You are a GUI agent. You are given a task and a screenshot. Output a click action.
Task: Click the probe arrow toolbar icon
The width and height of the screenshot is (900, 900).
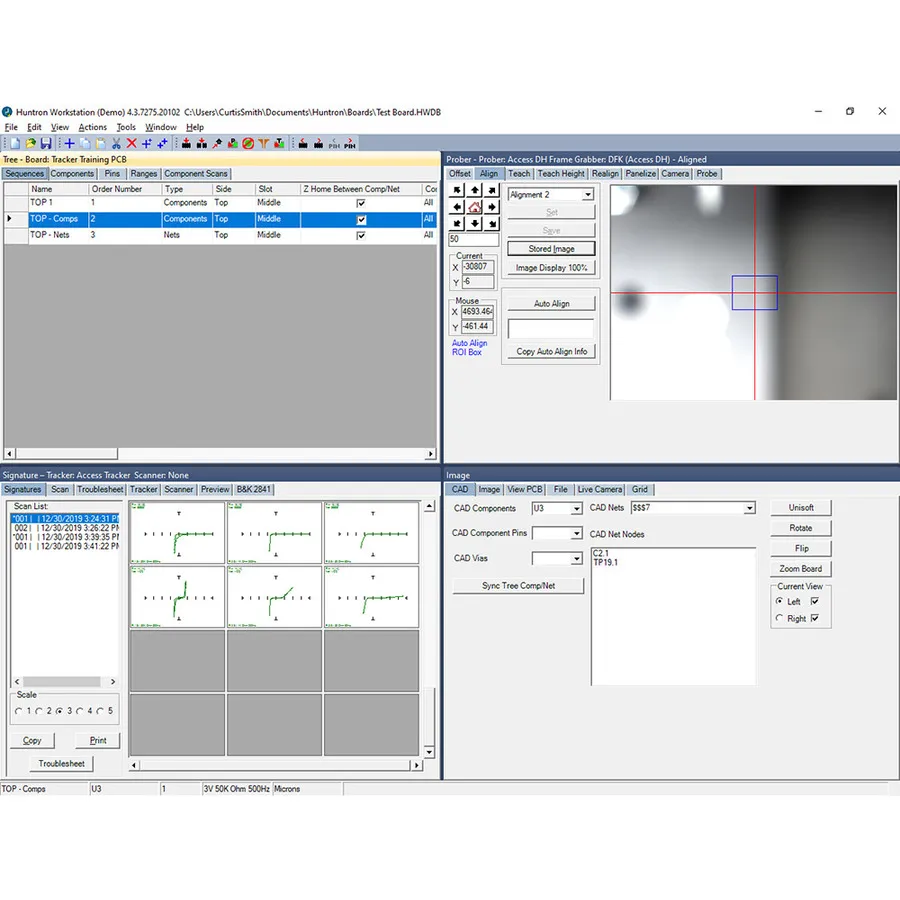tap(217, 143)
